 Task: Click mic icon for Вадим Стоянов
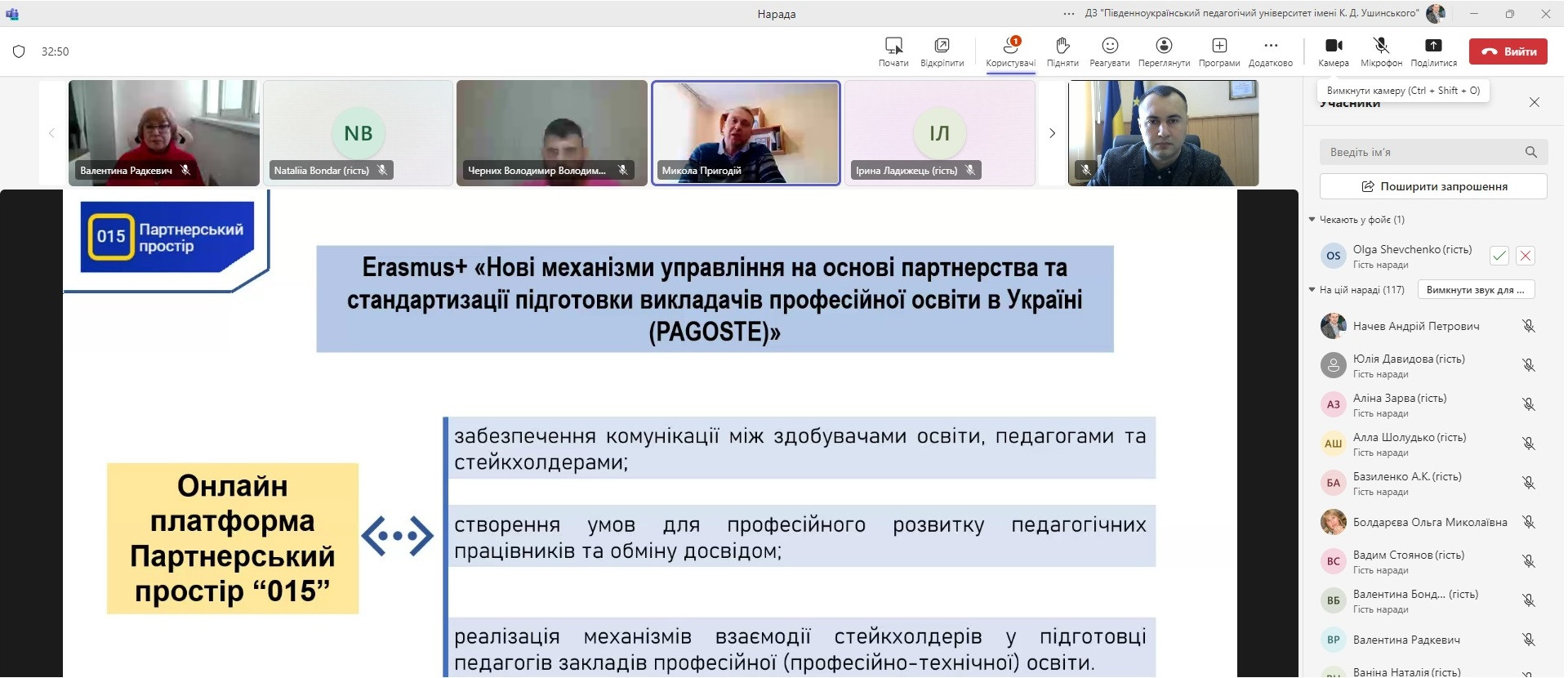pyautogui.click(x=1529, y=561)
